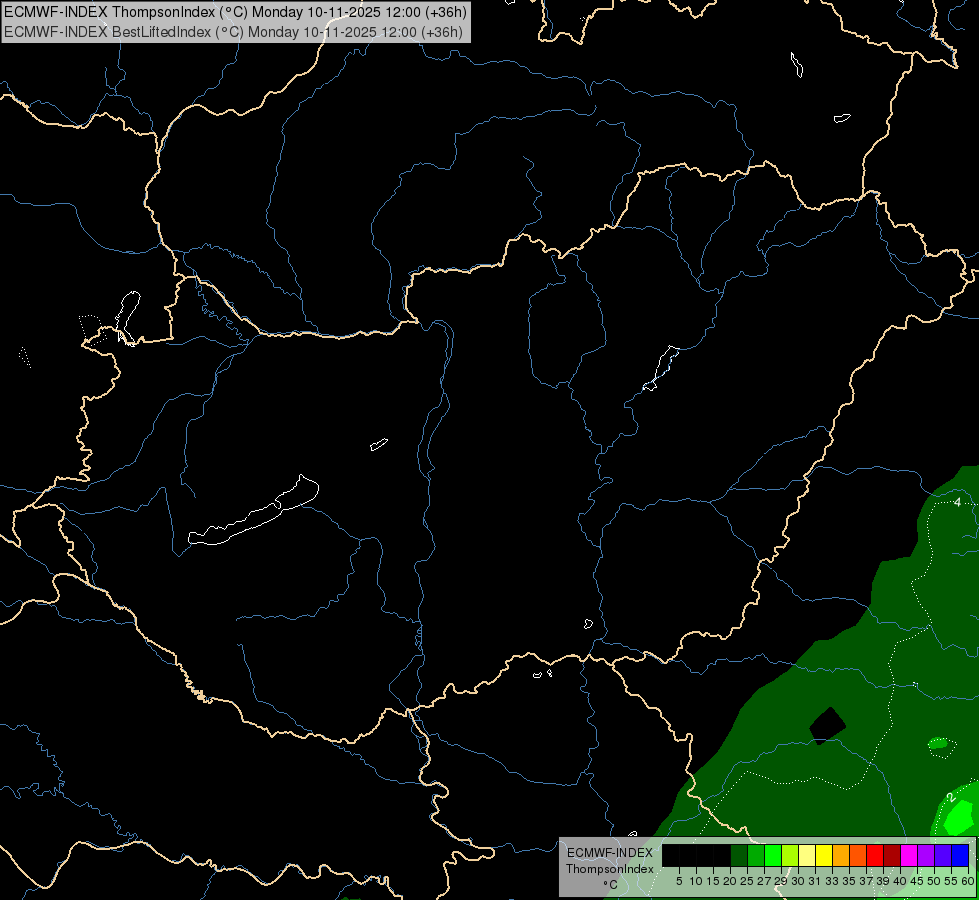
Task: Select the purple 45-50 legend swatch
Action: coord(926,855)
